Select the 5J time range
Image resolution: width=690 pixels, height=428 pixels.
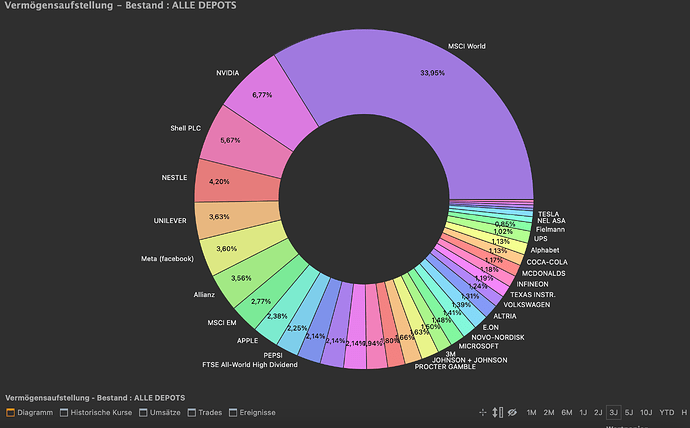(629, 413)
